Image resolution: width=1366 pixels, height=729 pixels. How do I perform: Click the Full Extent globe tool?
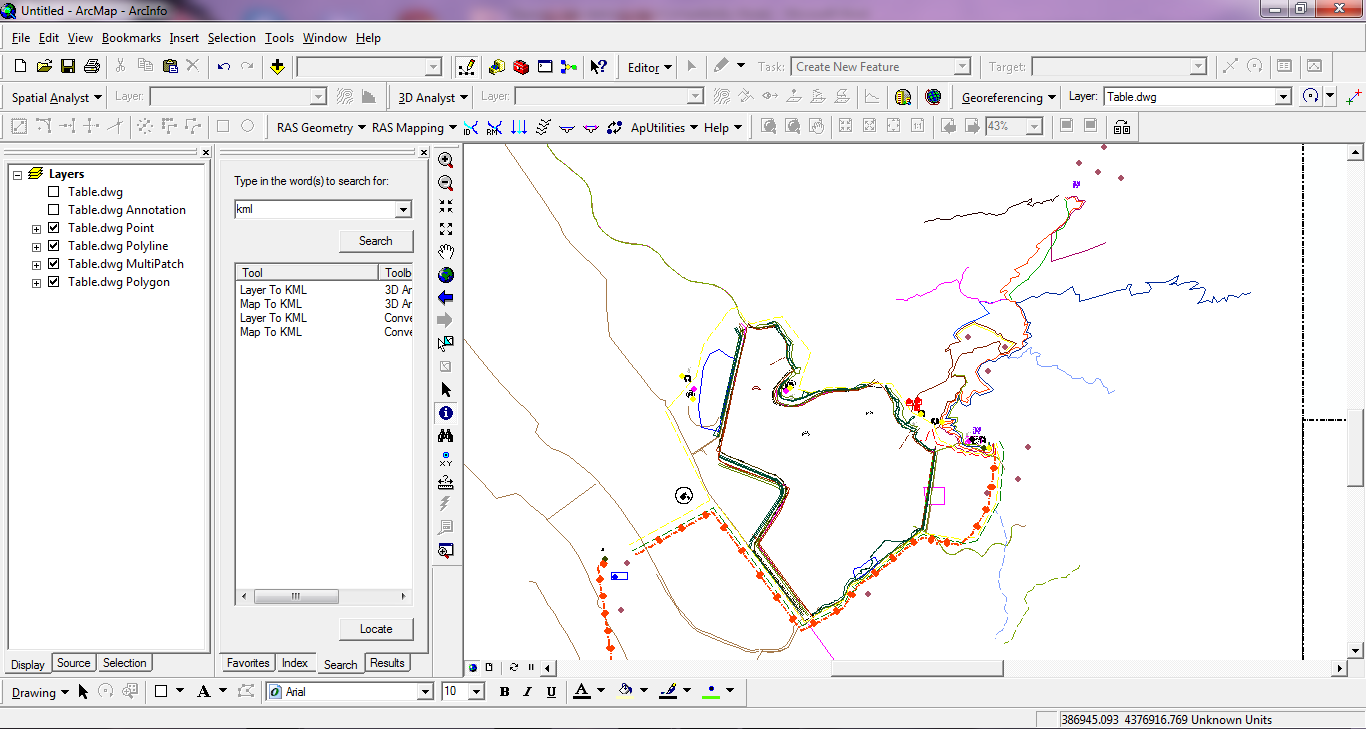(x=446, y=275)
